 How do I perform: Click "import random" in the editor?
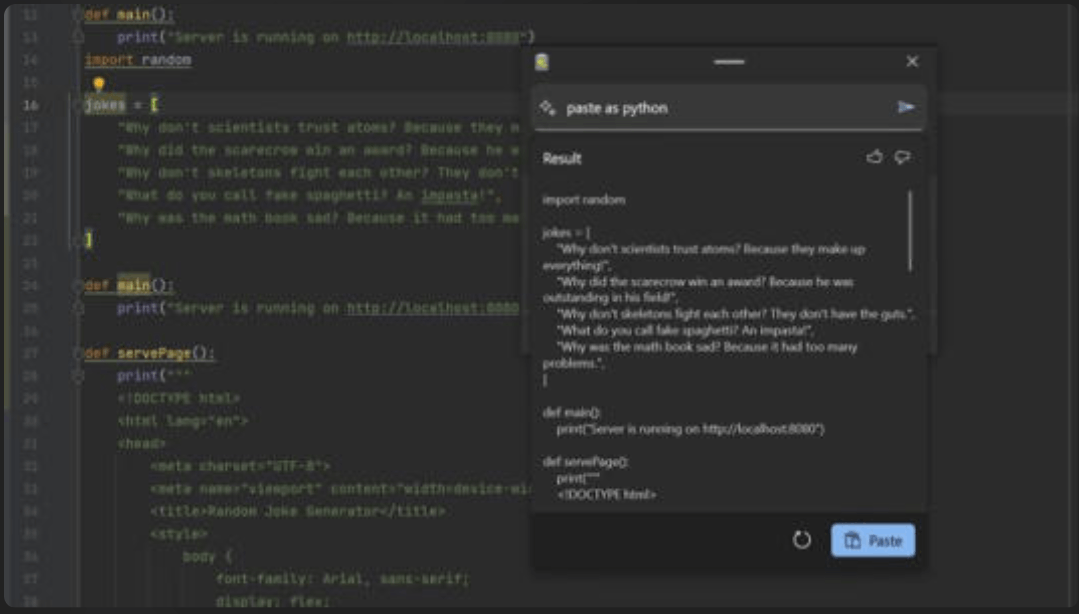pyautogui.click(x=138, y=60)
